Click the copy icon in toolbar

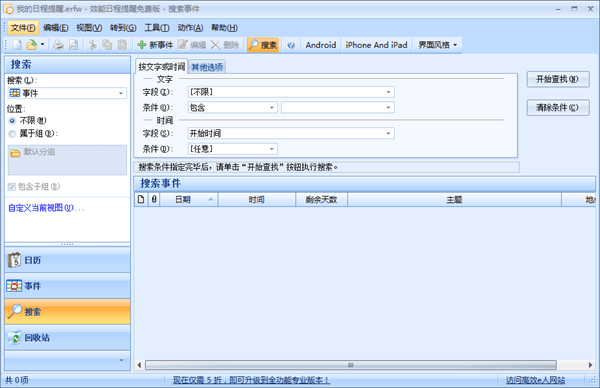tap(107, 45)
